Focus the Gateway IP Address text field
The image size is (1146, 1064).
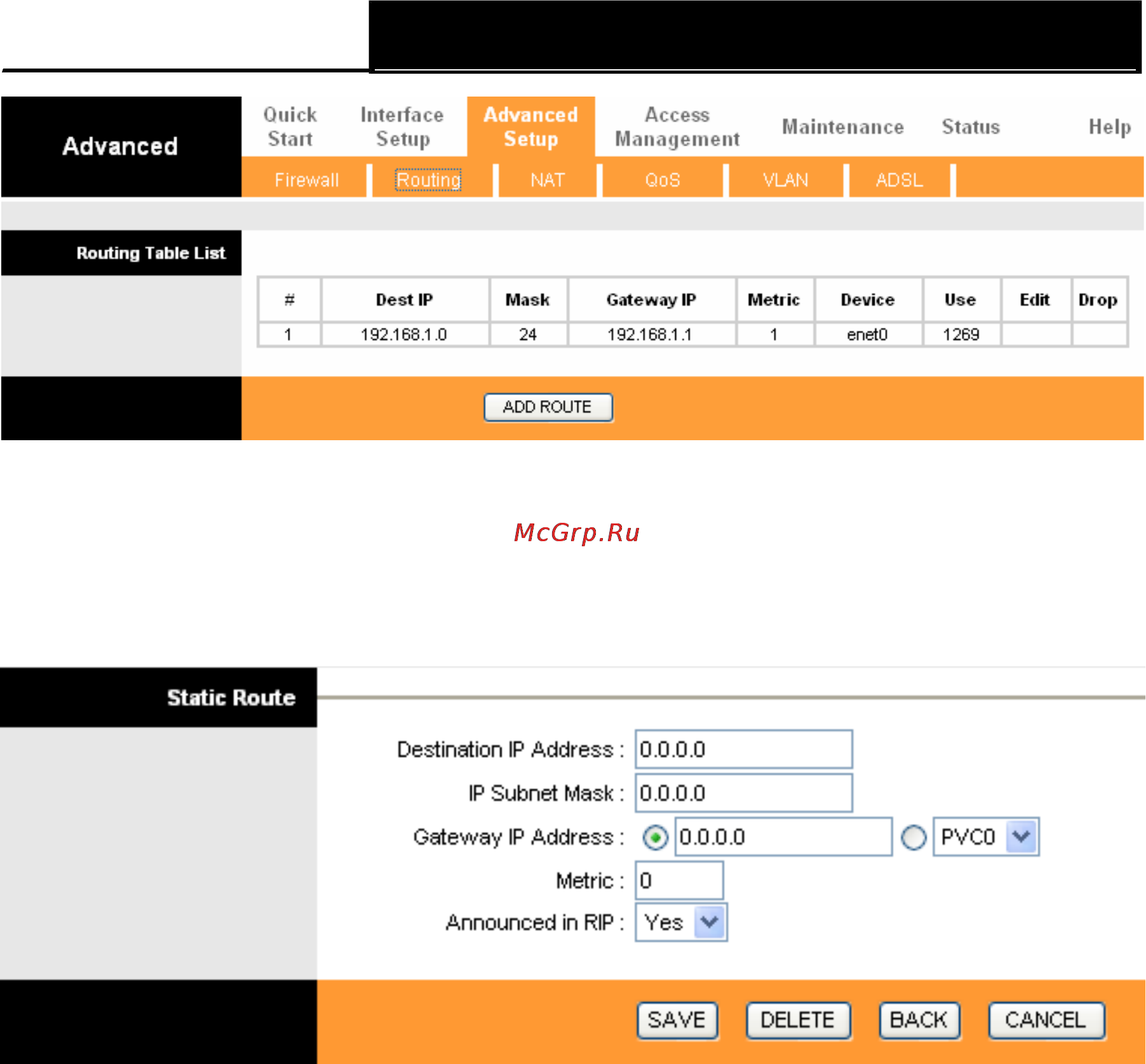(x=783, y=837)
